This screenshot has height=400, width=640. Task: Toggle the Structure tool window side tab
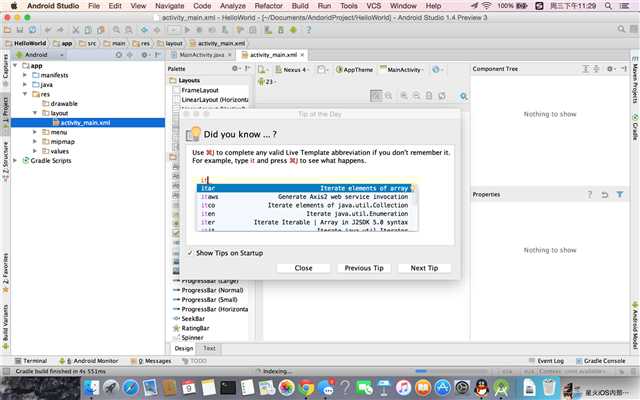click(5, 160)
